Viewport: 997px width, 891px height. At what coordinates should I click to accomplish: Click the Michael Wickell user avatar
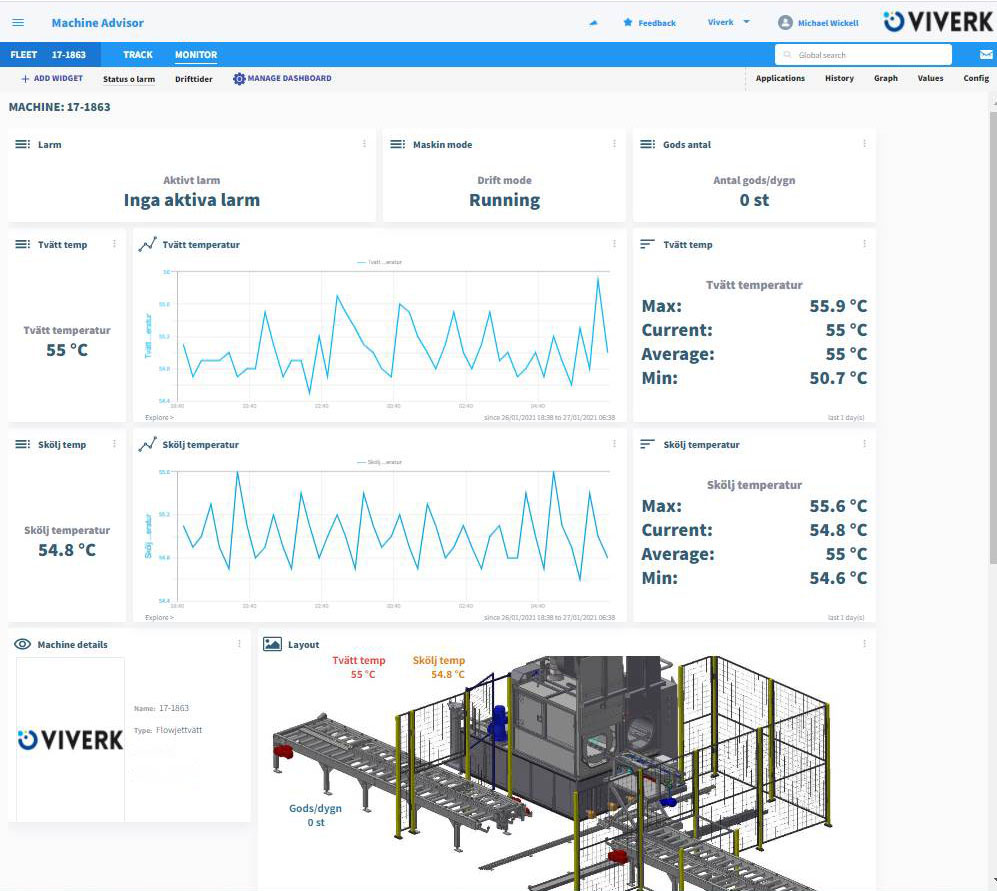pyautogui.click(x=785, y=22)
